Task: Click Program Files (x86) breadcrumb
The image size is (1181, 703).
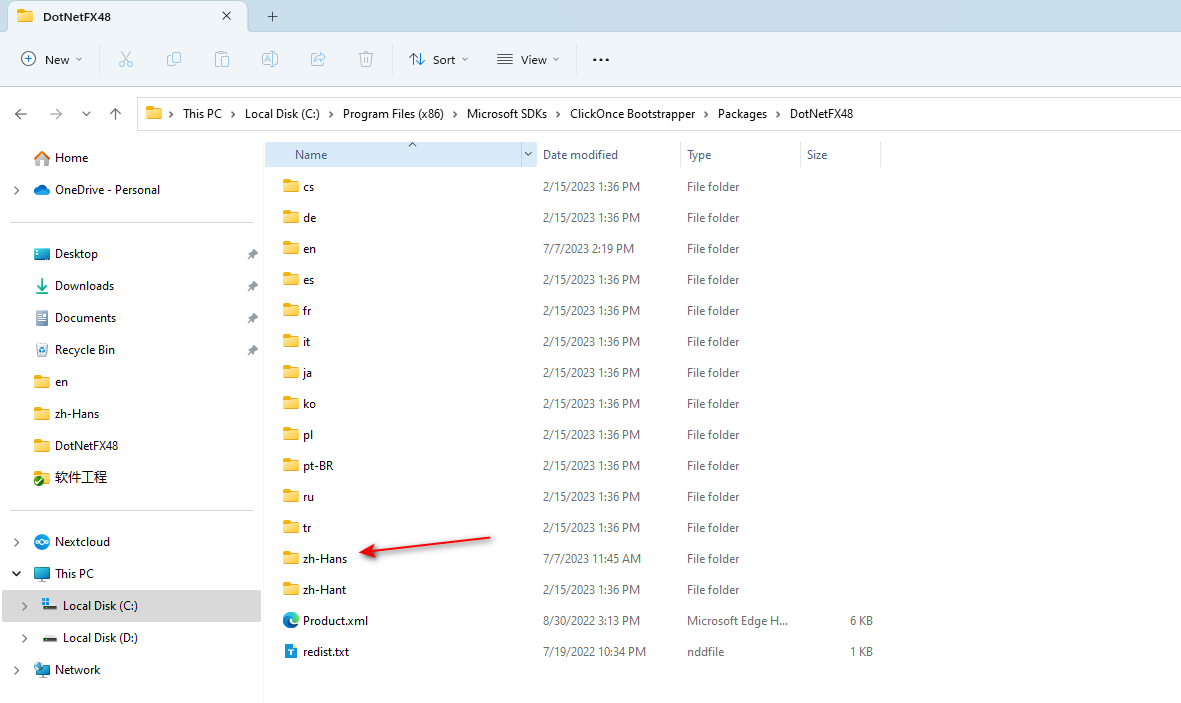Action: 393,114
